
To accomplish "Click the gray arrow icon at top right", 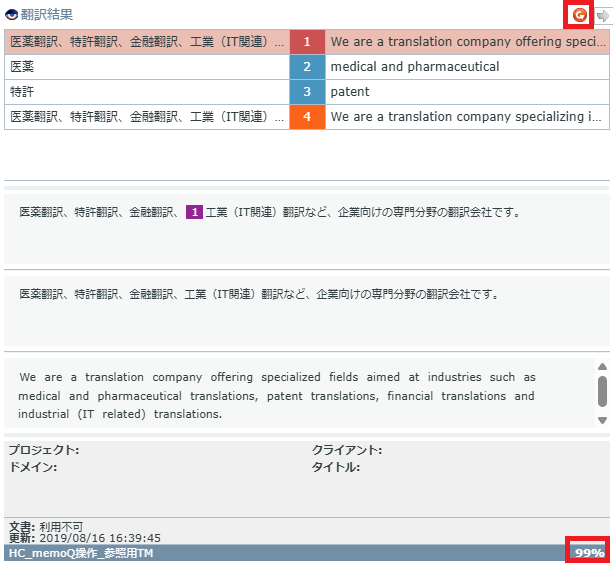I will pos(602,15).
